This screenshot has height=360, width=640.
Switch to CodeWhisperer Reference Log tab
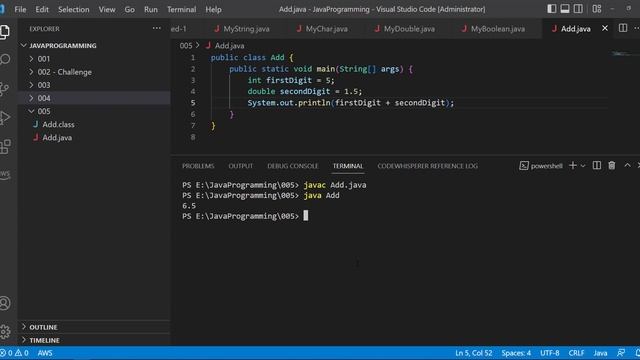(427, 166)
